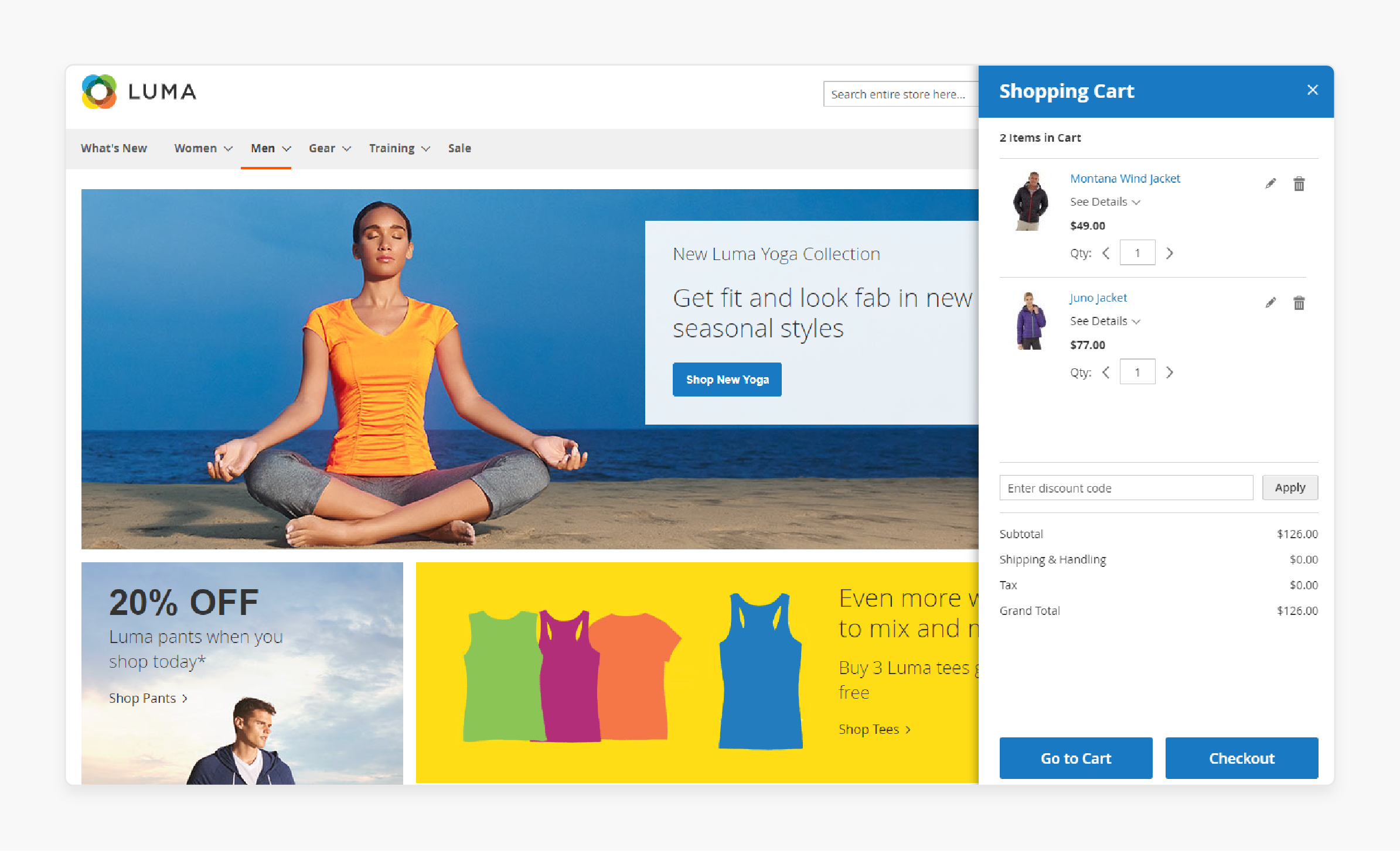Remove Juno Jacket from cart
This screenshot has height=851, width=1400.
click(x=1299, y=303)
